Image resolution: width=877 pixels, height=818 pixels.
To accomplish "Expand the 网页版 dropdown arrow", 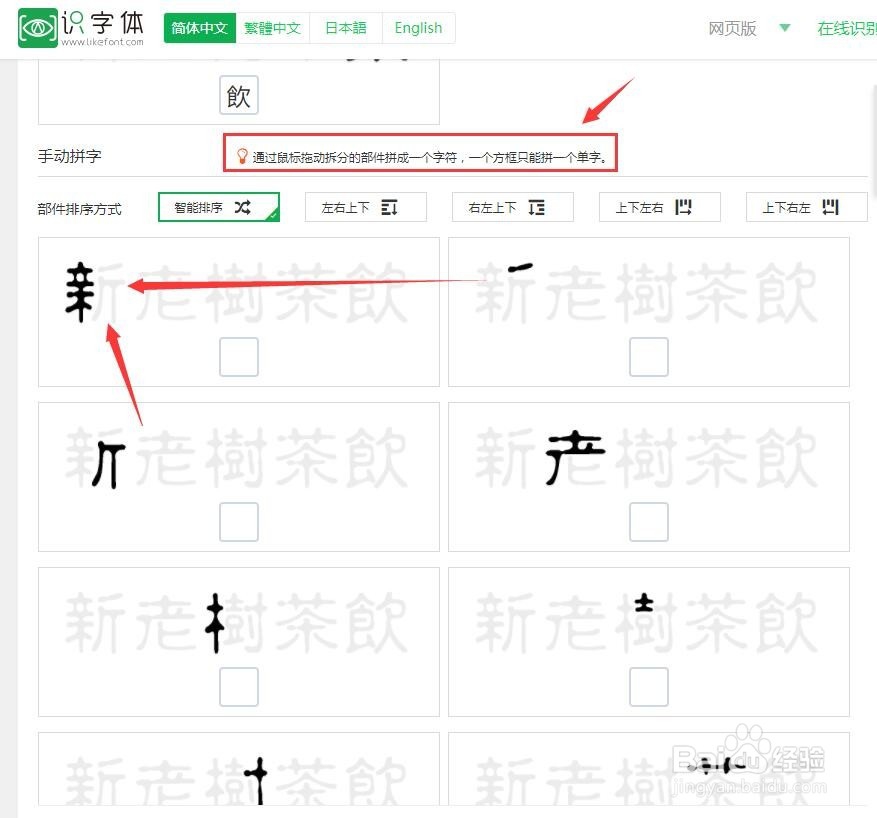I will [x=785, y=28].
